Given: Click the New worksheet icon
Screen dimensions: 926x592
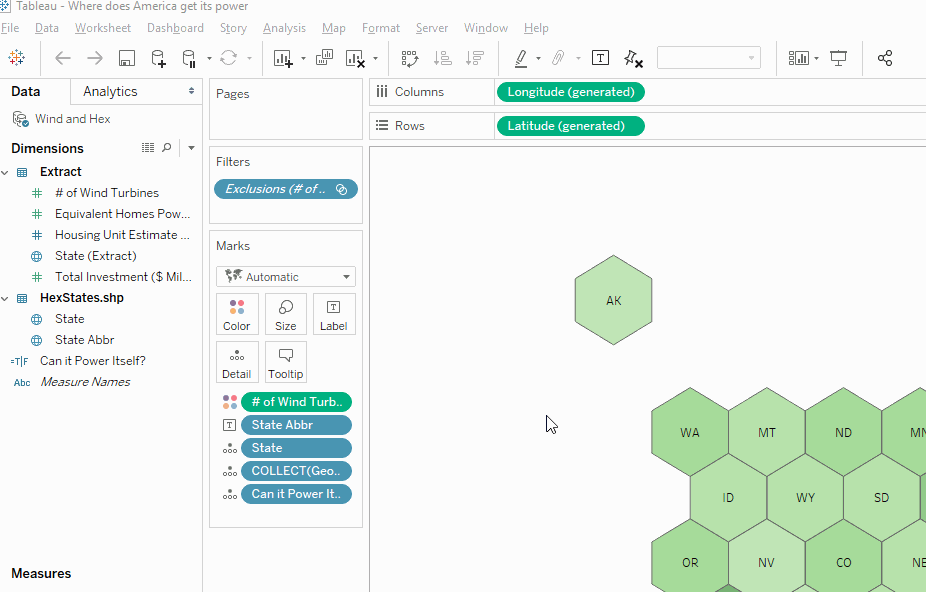Looking at the screenshot, I should (283, 58).
